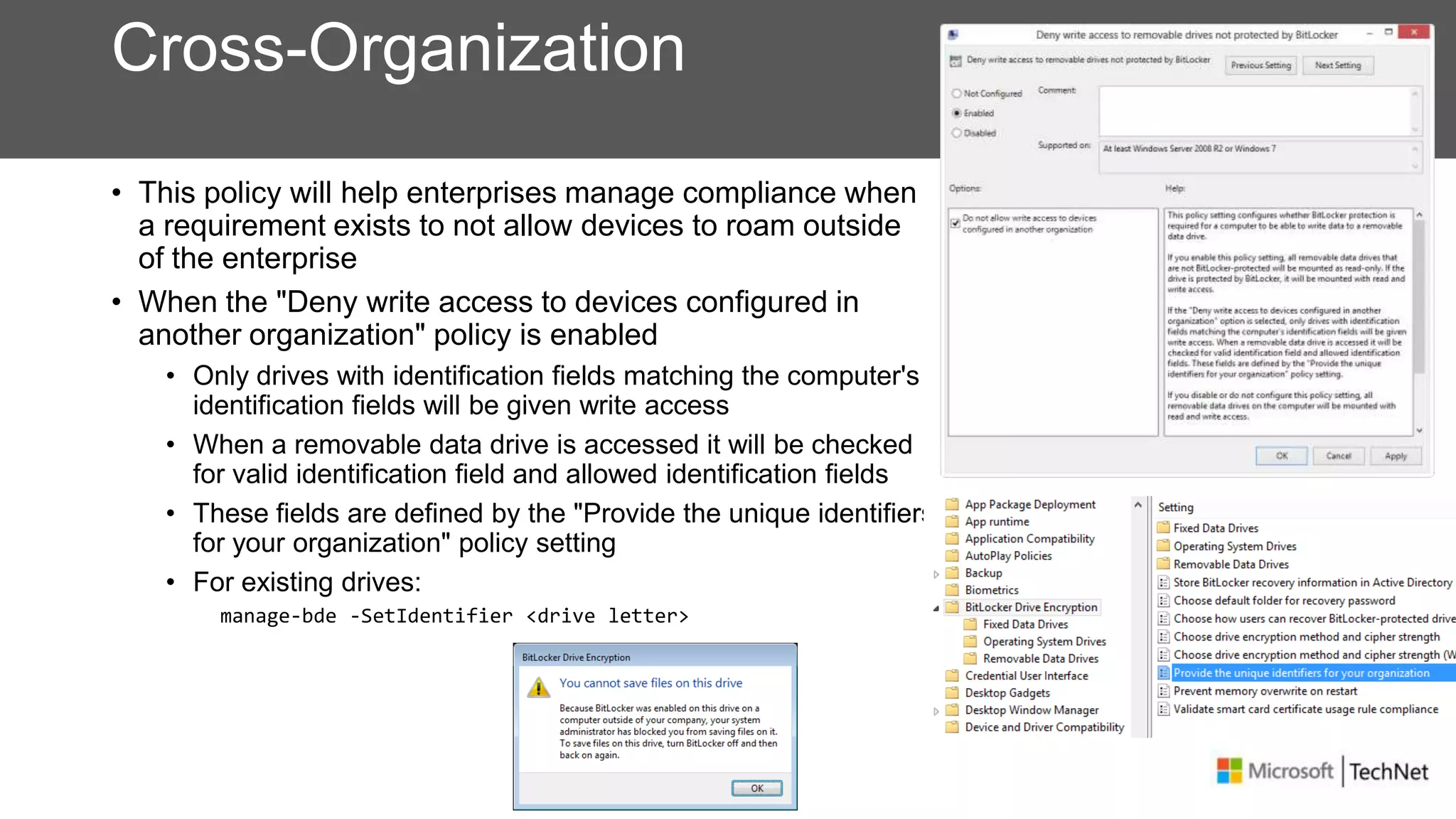This screenshot has width=1456, height=819.
Task: Click Apply in the policy dialog
Action: click(x=1396, y=456)
